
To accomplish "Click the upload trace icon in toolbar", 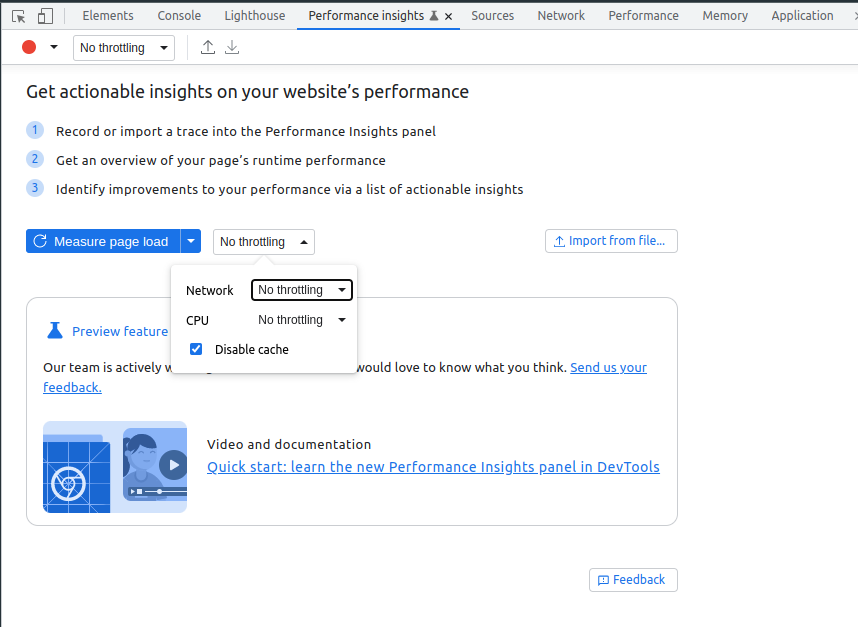I will tap(208, 48).
